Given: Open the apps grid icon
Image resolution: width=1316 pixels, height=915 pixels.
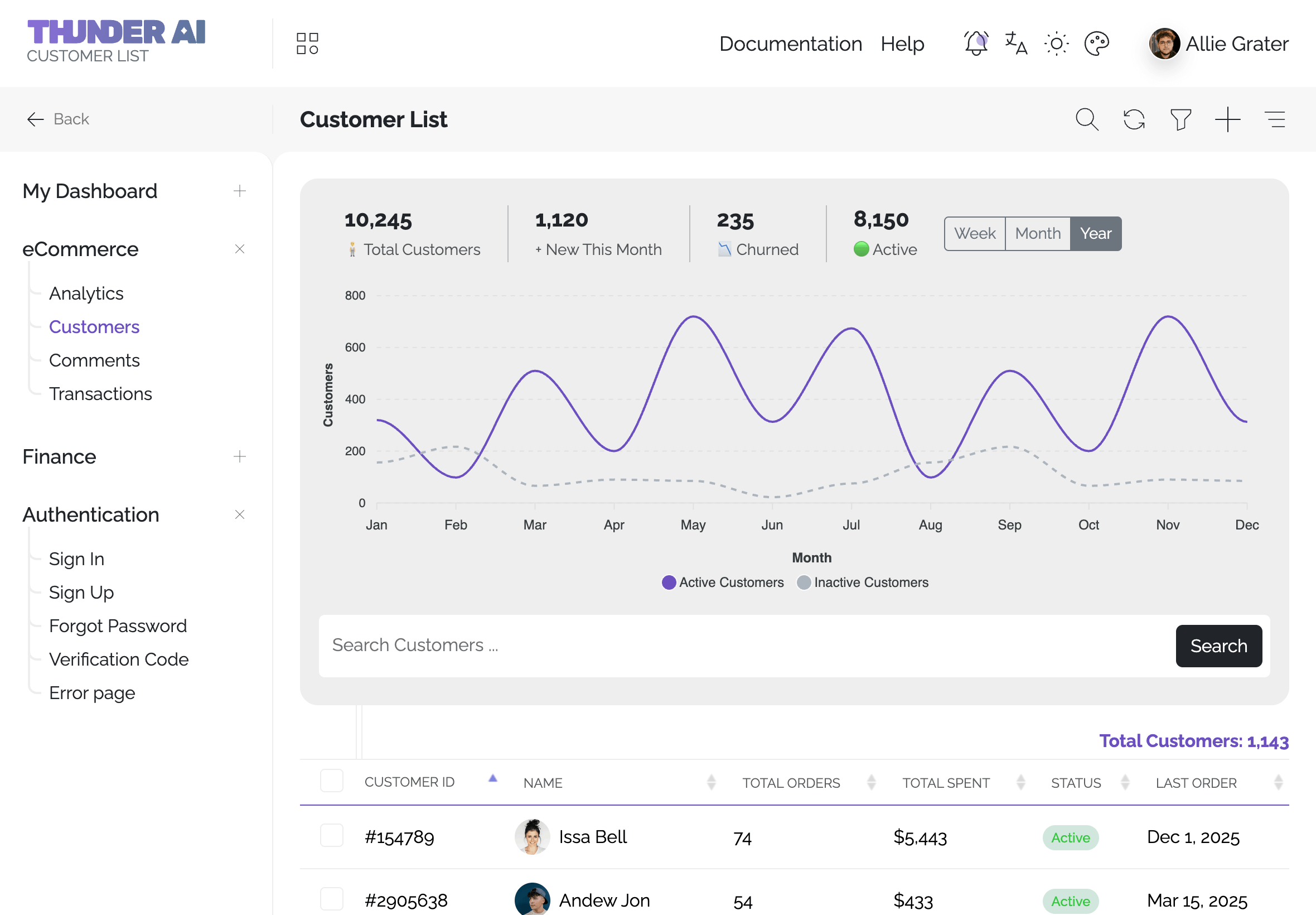Looking at the screenshot, I should 307,44.
